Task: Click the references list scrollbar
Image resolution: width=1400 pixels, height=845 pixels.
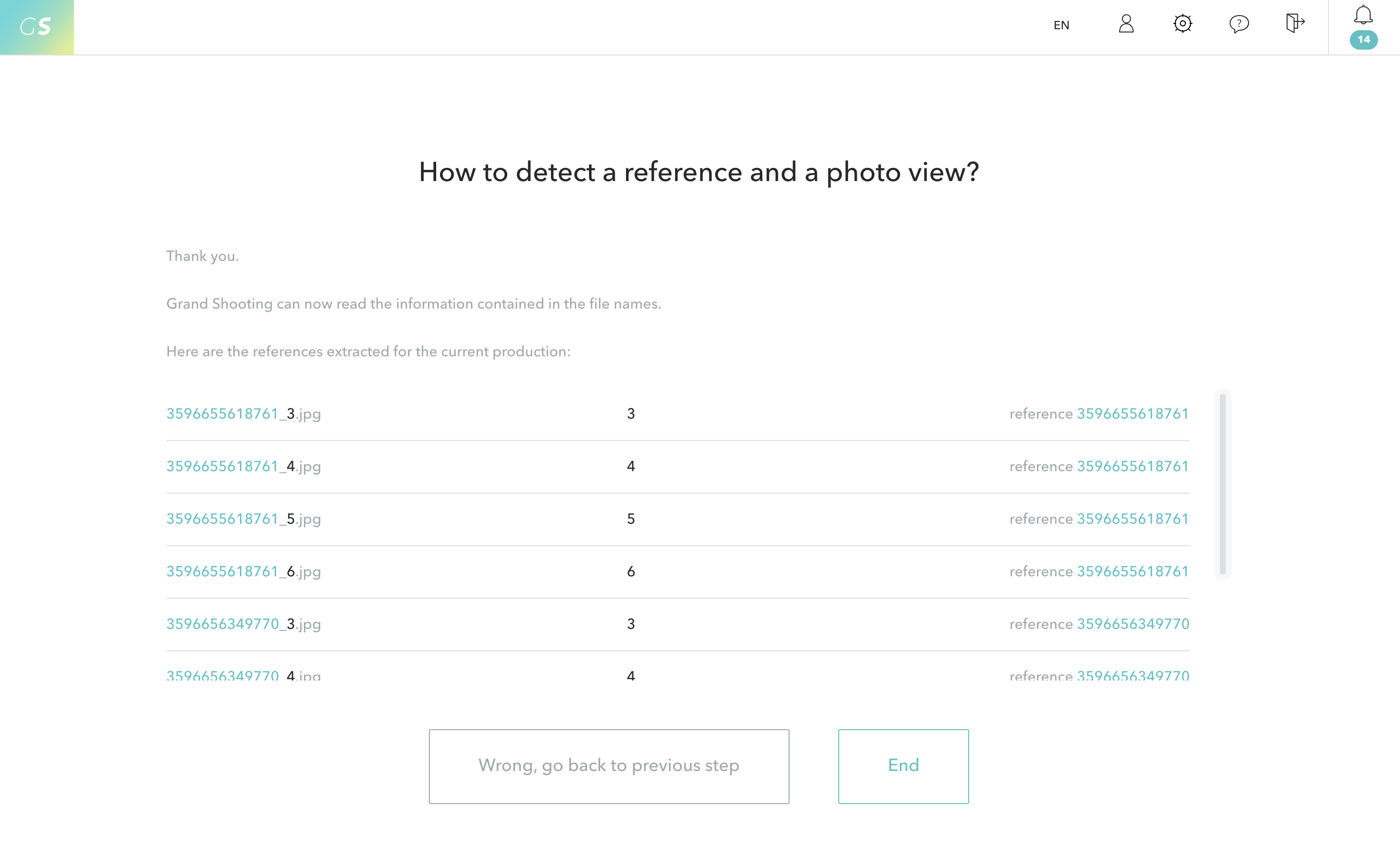Action: [x=1222, y=484]
